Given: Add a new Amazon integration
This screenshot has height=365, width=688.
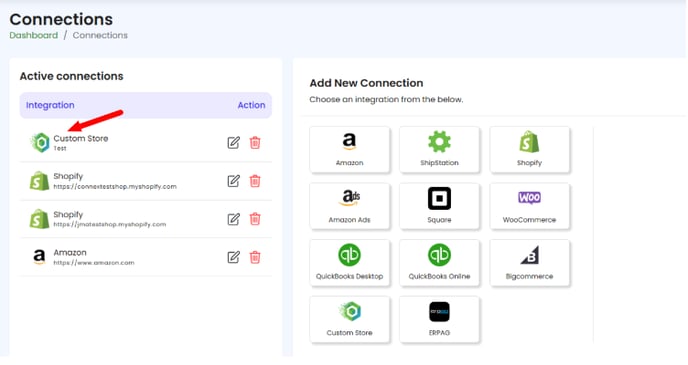Looking at the screenshot, I should click(x=349, y=150).
